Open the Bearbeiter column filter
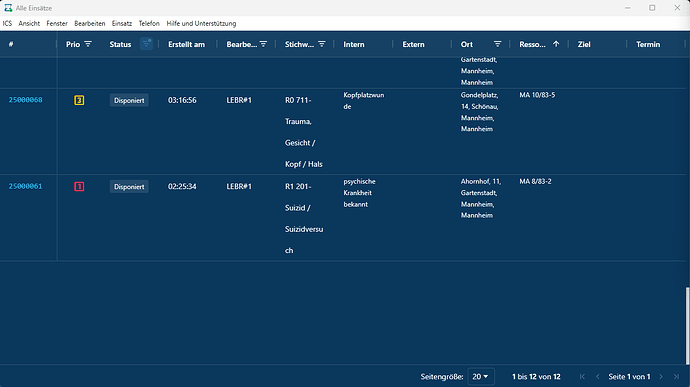 (x=263, y=44)
